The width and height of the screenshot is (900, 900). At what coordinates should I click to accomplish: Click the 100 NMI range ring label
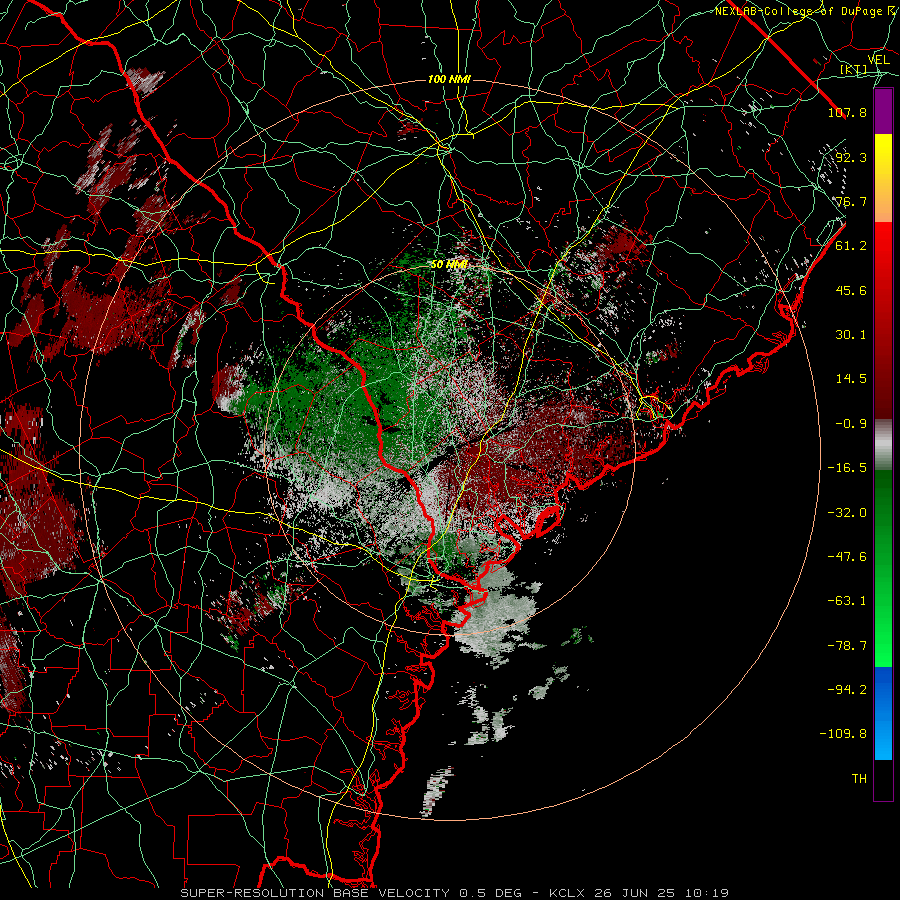point(449,79)
